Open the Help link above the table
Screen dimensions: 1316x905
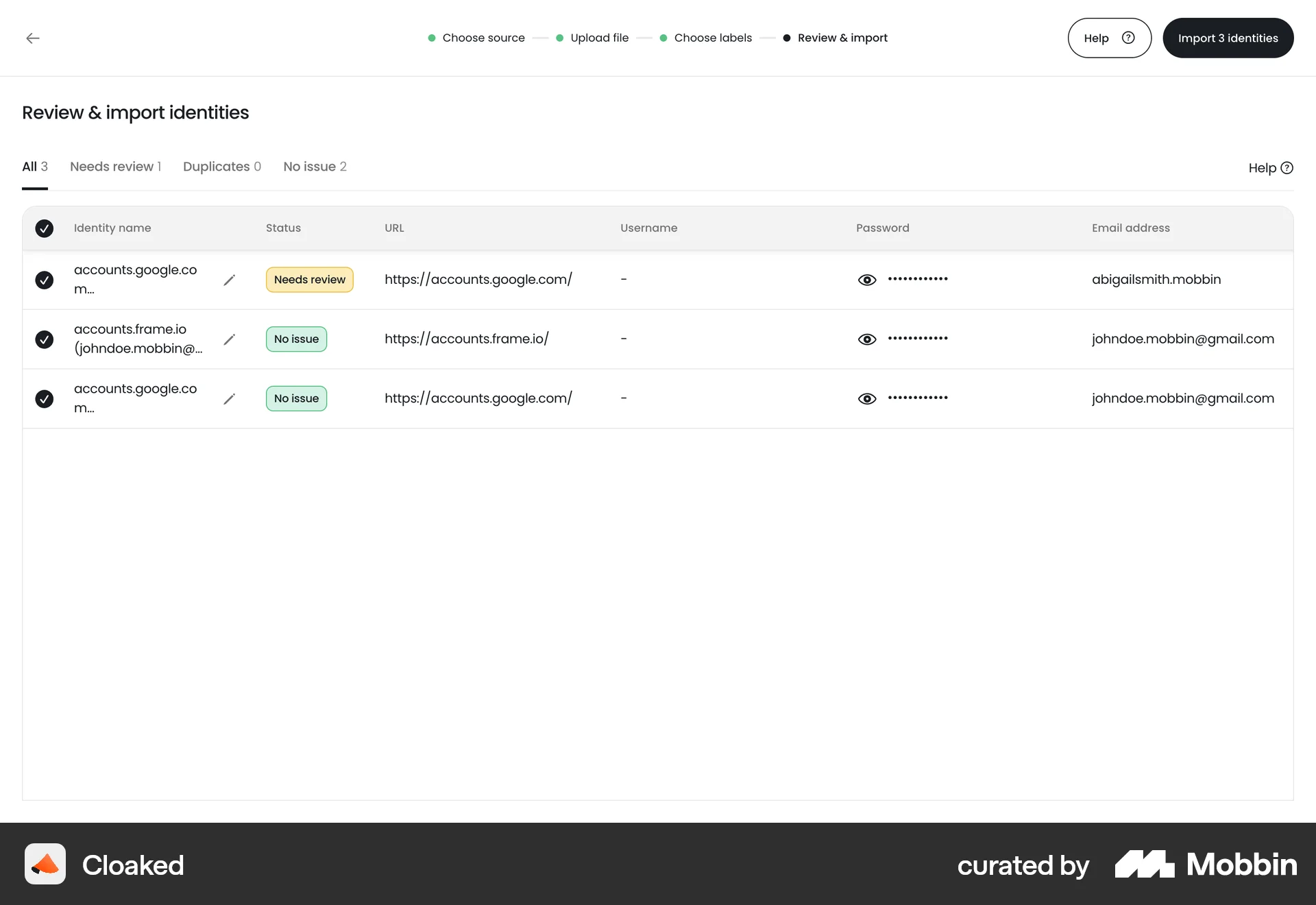click(1269, 167)
